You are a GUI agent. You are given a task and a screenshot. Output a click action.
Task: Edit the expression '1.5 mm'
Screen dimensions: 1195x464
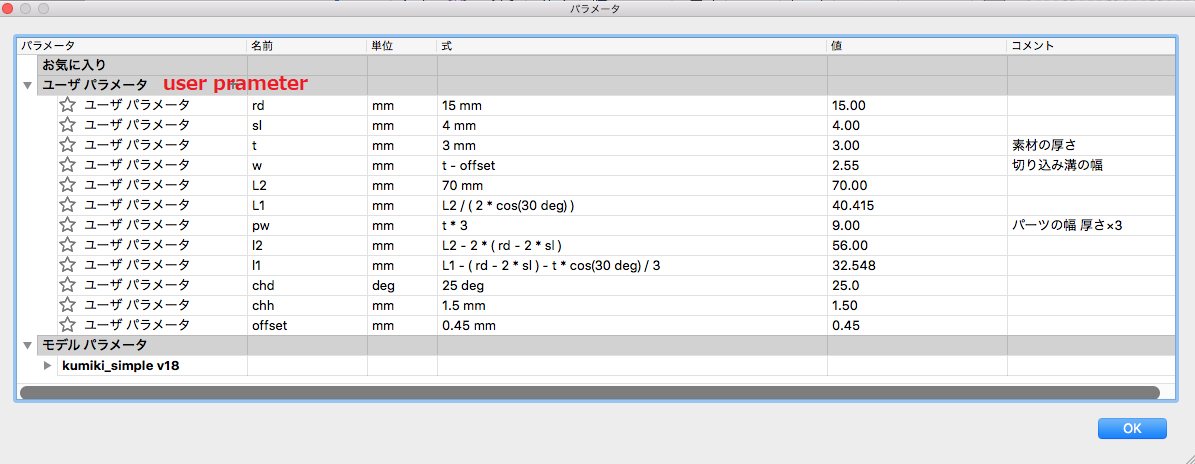[x=633, y=305]
